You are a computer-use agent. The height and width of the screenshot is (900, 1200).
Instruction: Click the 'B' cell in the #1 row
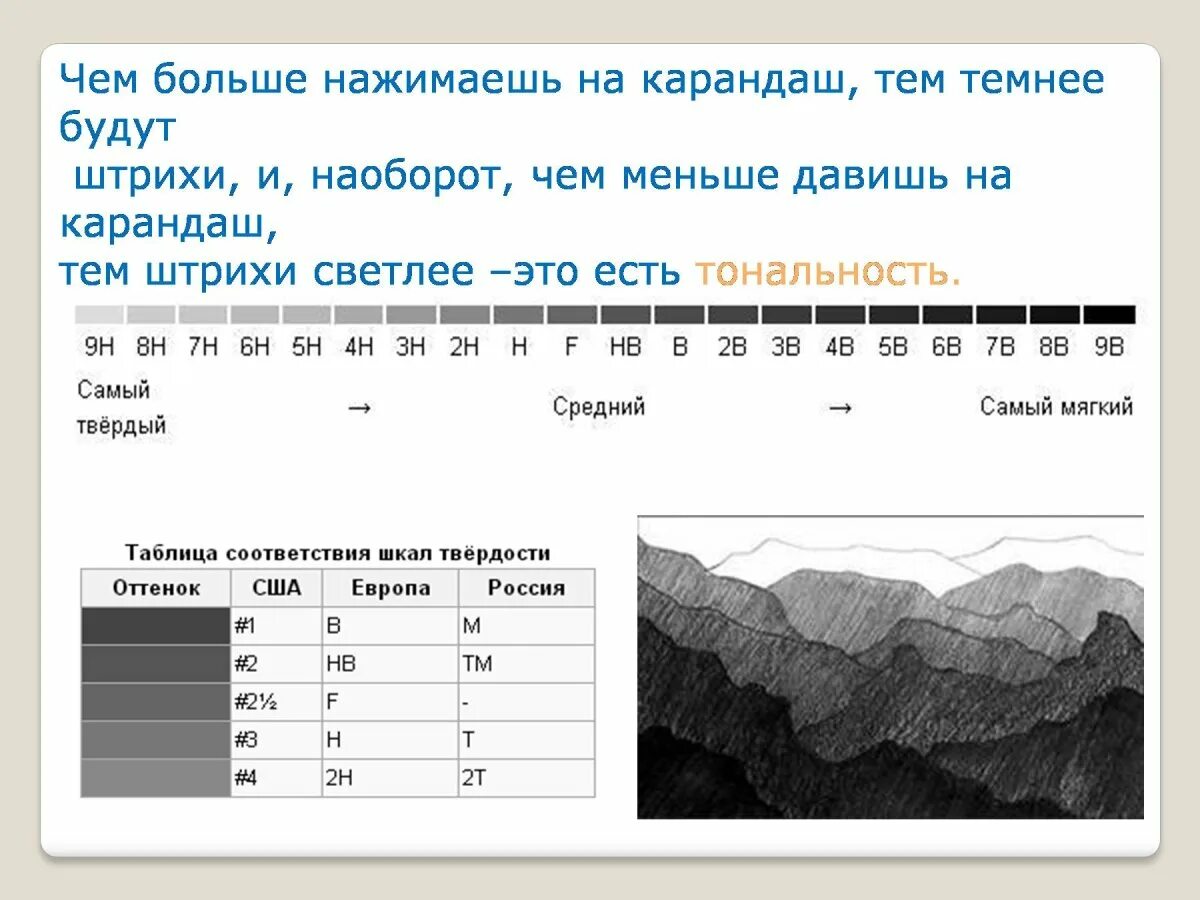(x=390, y=626)
